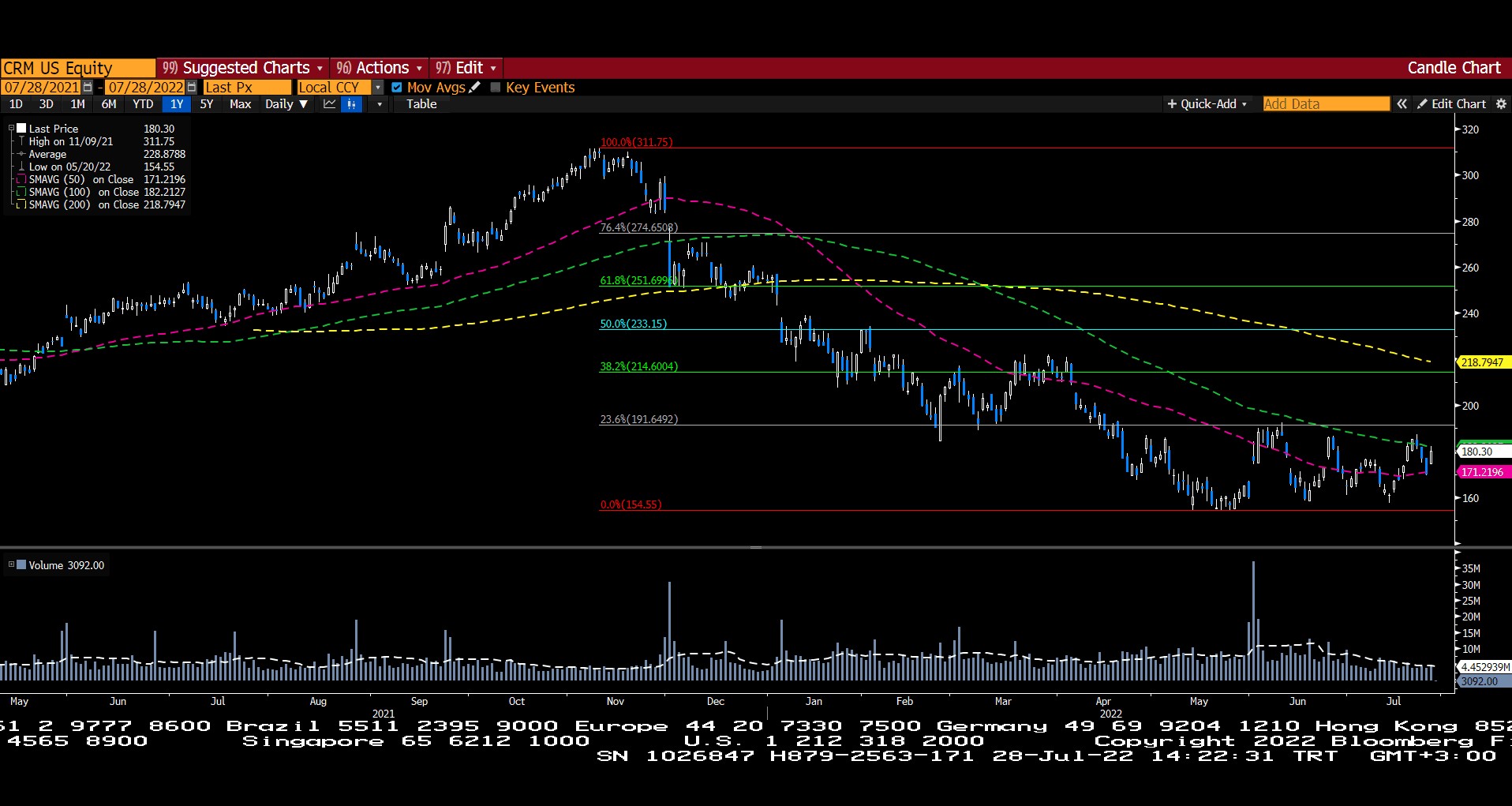Click the CRM US Equity security field
The height and width of the screenshot is (806, 1512).
tap(78, 68)
